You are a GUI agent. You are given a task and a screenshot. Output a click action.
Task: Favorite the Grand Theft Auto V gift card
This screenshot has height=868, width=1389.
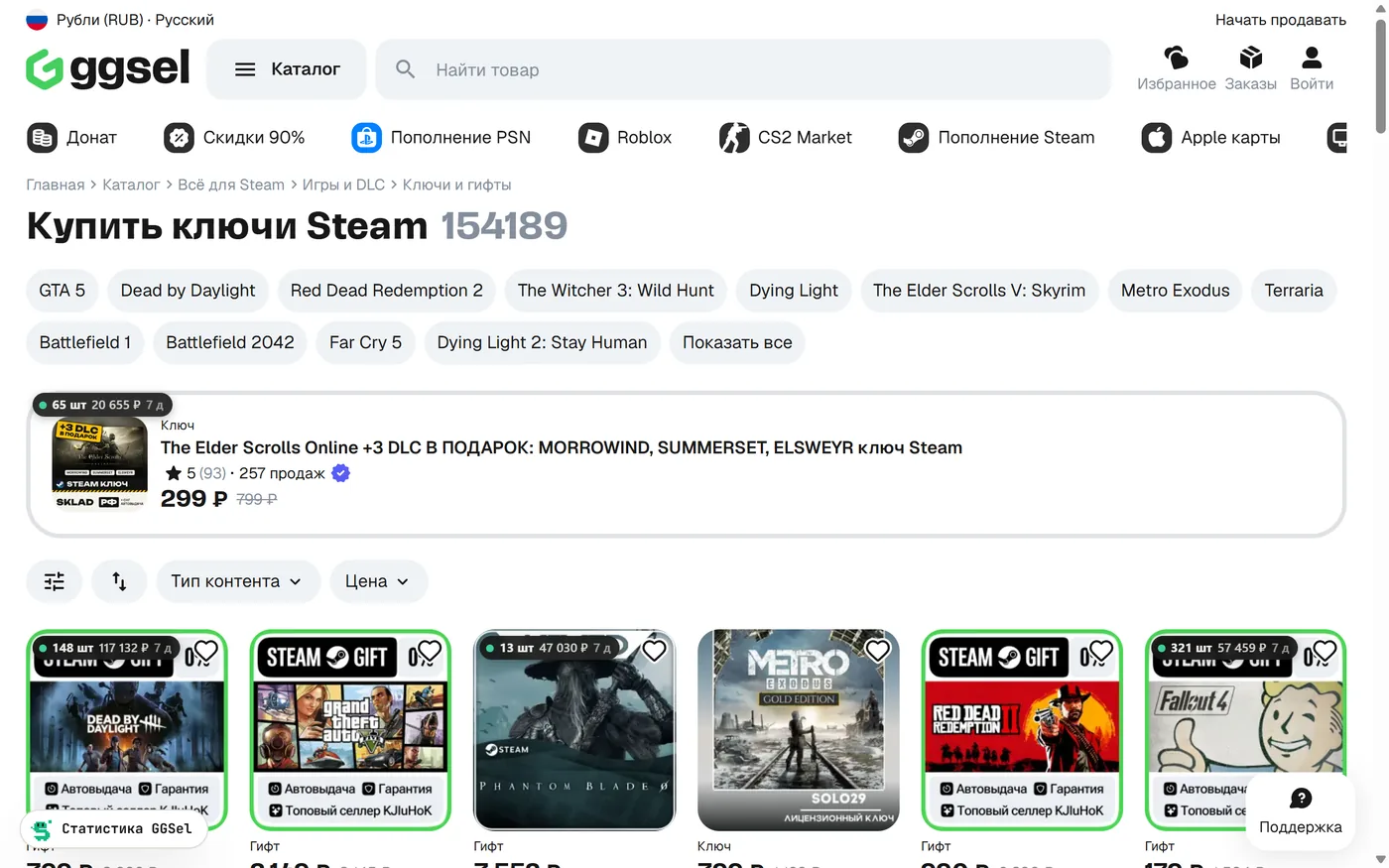click(429, 651)
